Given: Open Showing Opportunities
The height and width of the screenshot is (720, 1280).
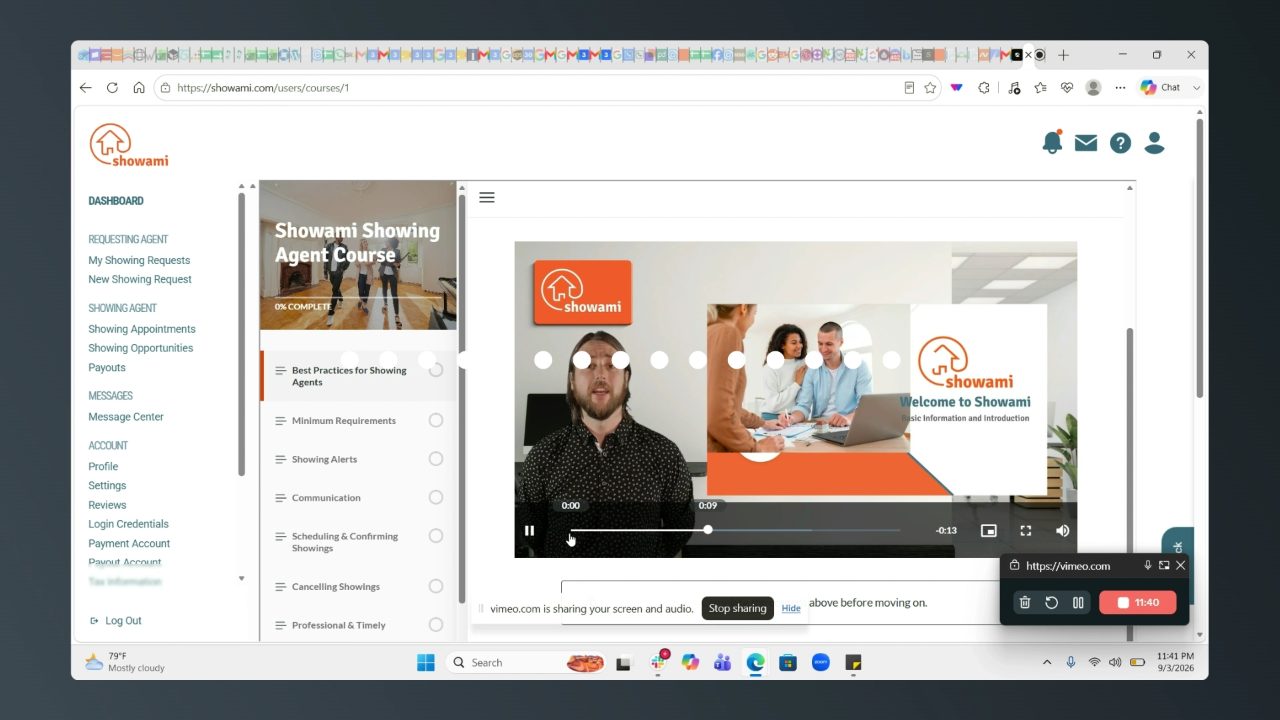Looking at the screenshot, I should (x=141, y=348).
